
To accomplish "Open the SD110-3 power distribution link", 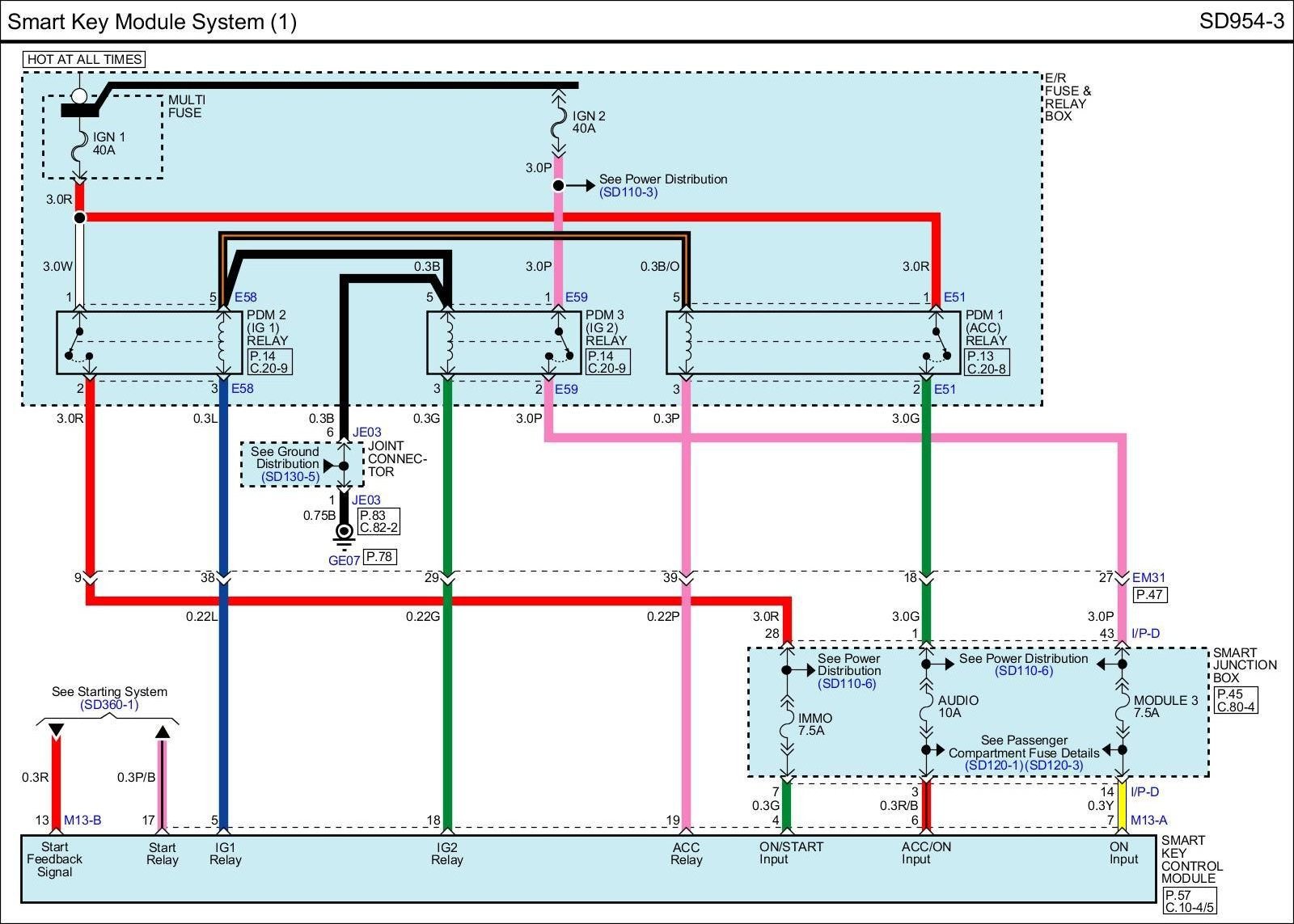I will 628,192.
